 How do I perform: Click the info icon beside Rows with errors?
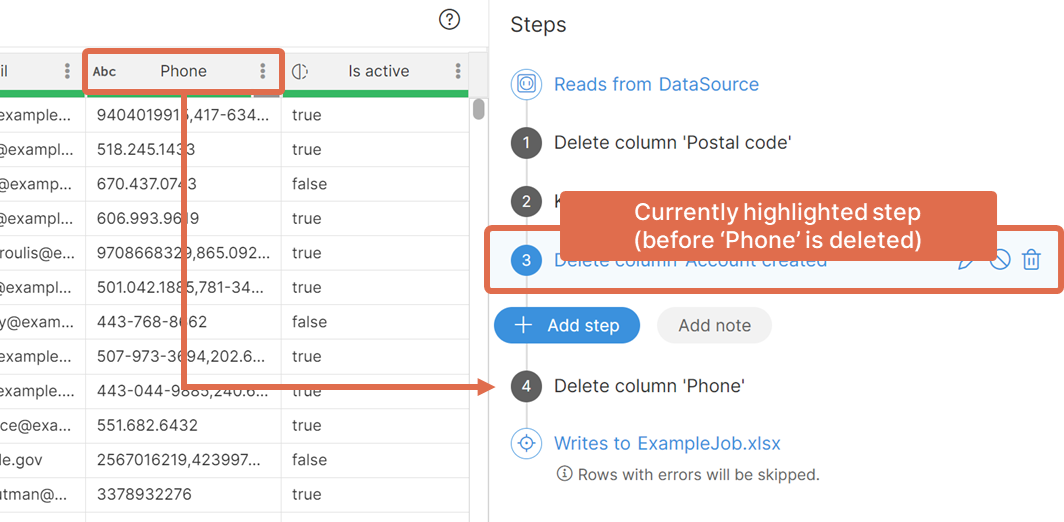564,474
